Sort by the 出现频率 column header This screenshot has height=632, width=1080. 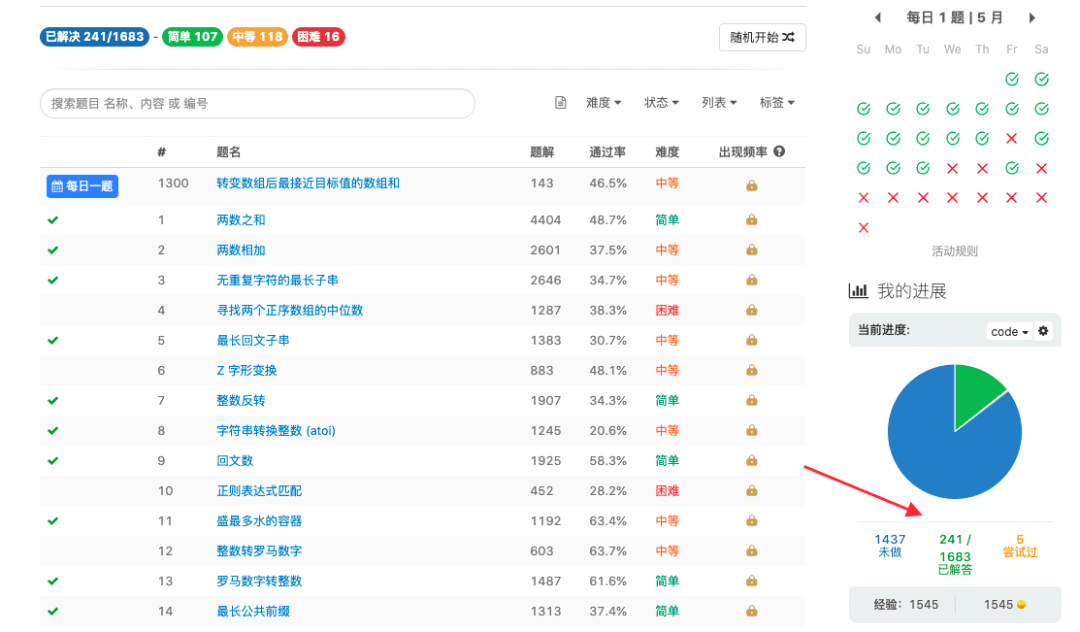click(x=743, y=152)
